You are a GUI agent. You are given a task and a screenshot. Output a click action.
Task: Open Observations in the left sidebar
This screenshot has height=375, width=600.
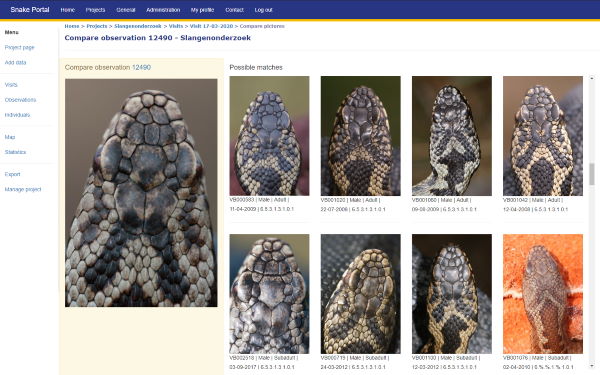pyautogui.click(x=20, y=100)
